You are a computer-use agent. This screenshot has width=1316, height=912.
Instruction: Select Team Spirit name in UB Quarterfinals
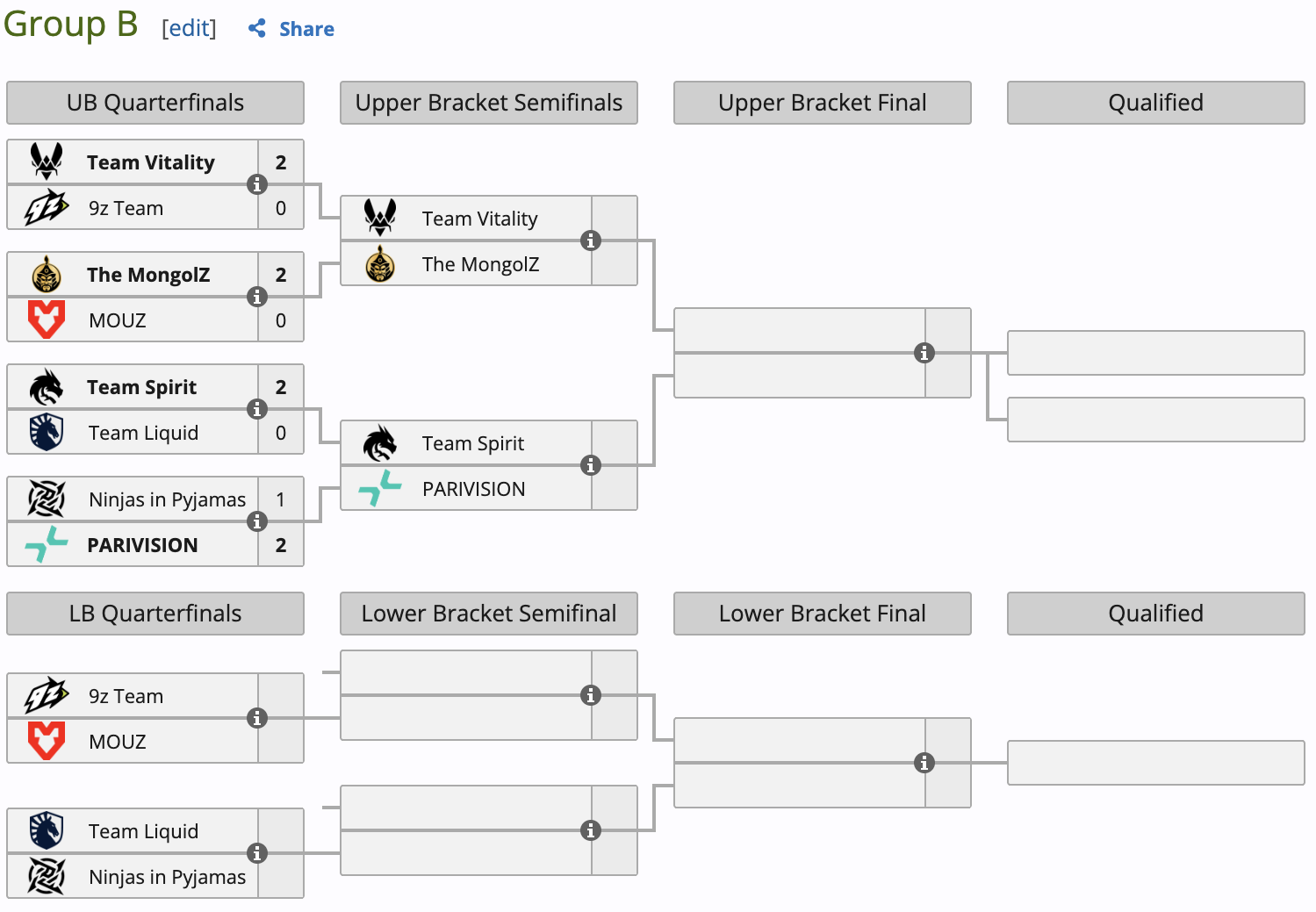click(x=141, y=387)
